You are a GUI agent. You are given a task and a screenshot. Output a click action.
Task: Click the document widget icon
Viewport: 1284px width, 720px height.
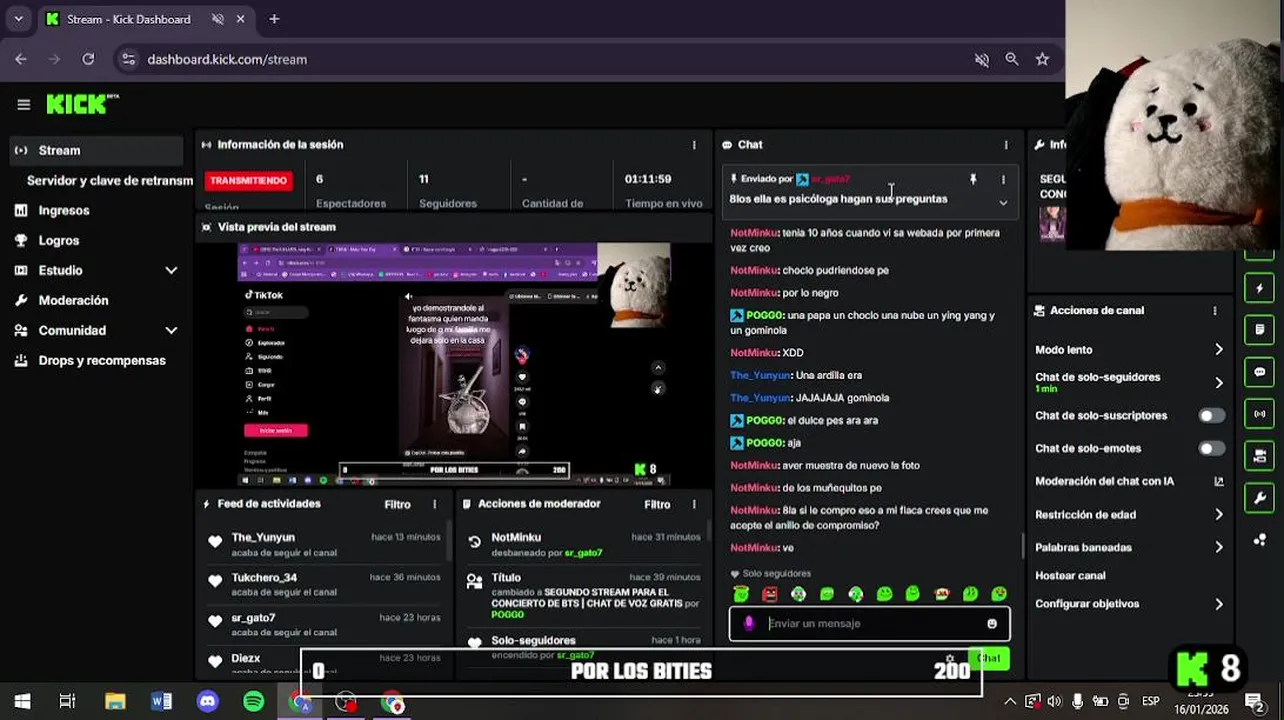click(1259, 329)
